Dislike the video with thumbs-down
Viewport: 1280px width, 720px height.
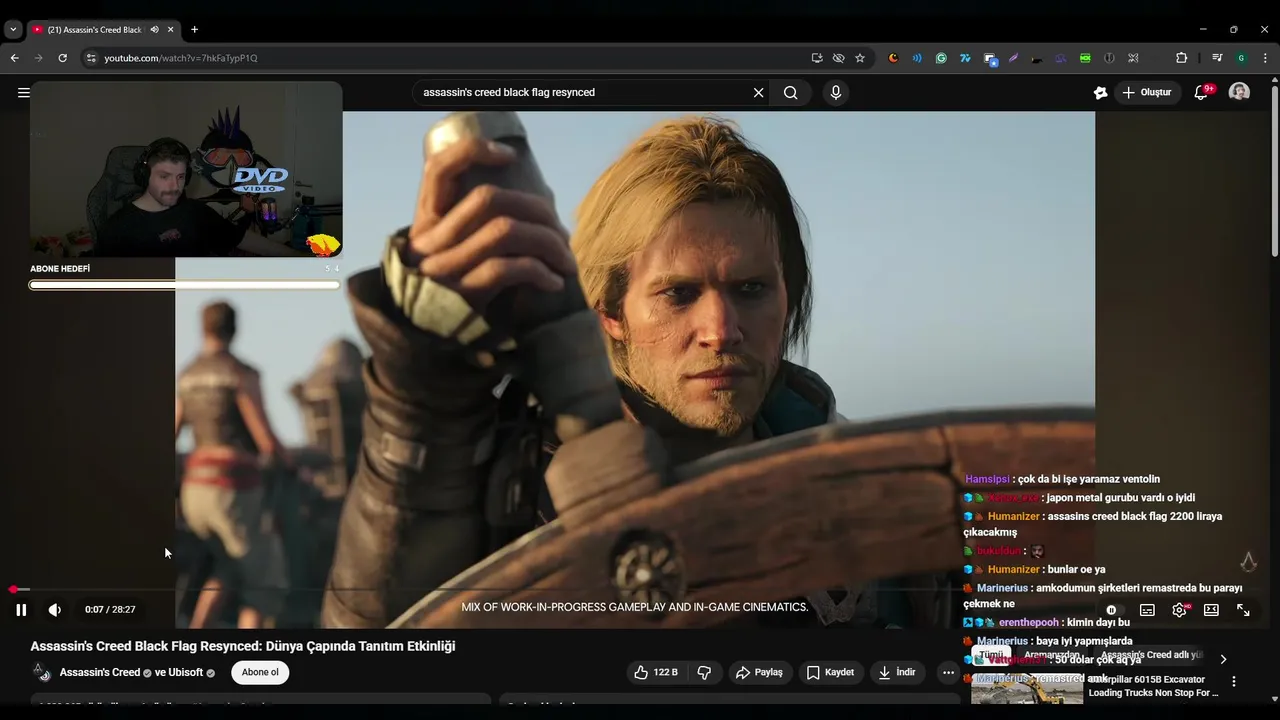click(x=704, y=672)
